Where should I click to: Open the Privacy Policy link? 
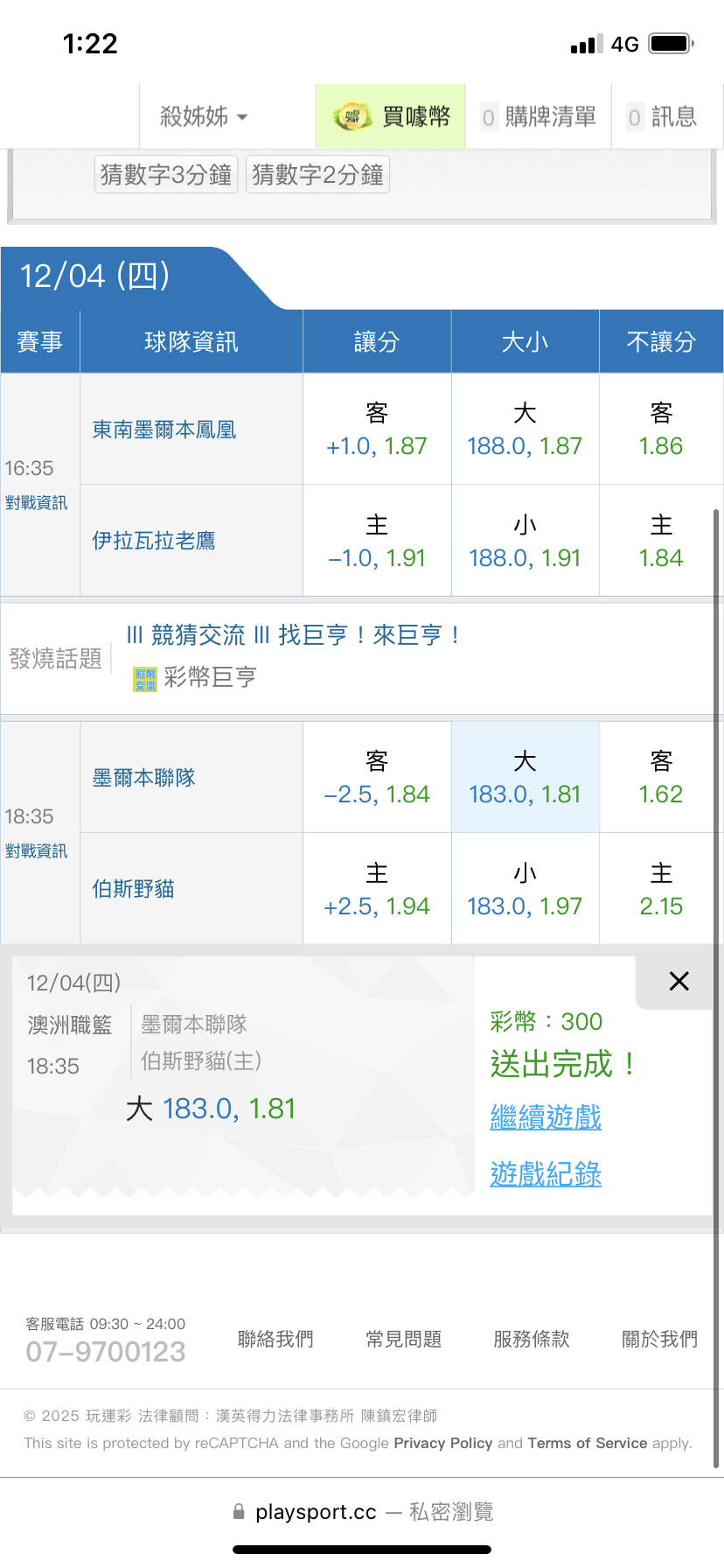(x=443, y=1443)
